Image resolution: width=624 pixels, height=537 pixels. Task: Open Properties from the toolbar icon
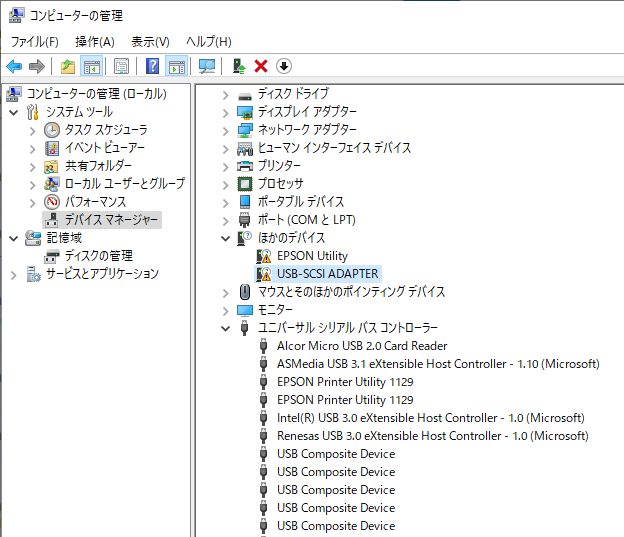pos(121,66)
